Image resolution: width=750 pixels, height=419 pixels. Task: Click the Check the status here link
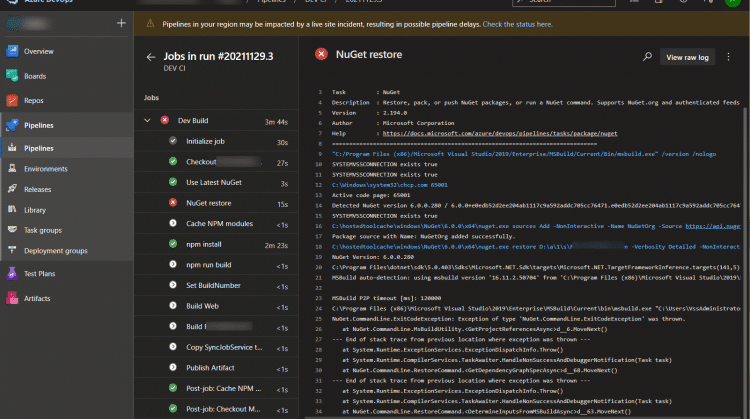tap(517, 24)
